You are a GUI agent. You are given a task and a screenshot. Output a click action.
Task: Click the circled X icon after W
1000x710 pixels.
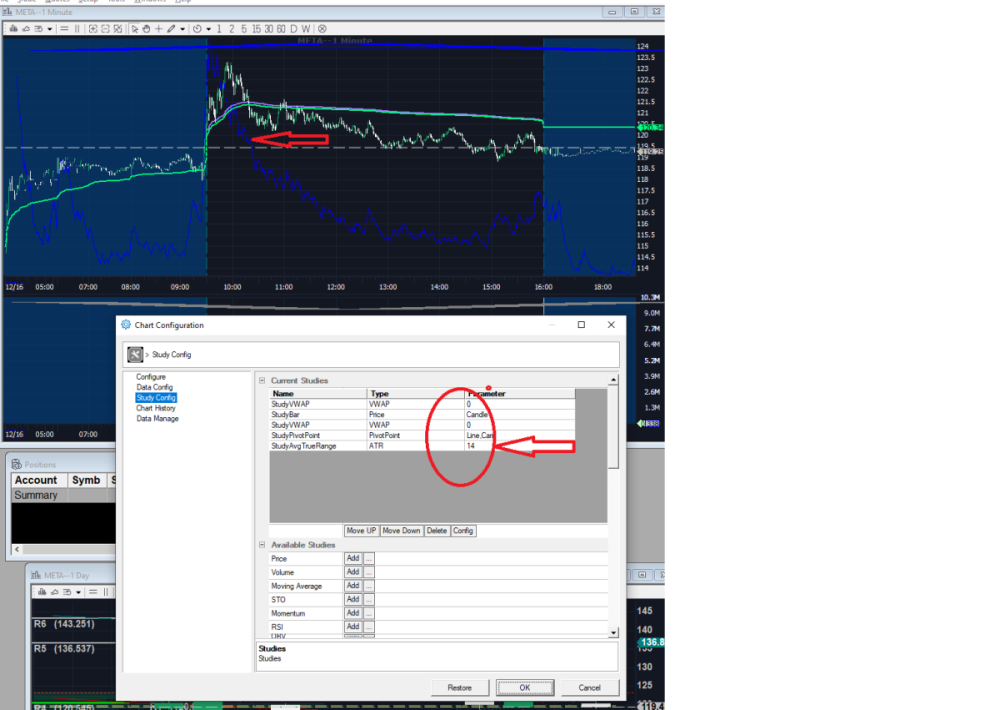322,29
